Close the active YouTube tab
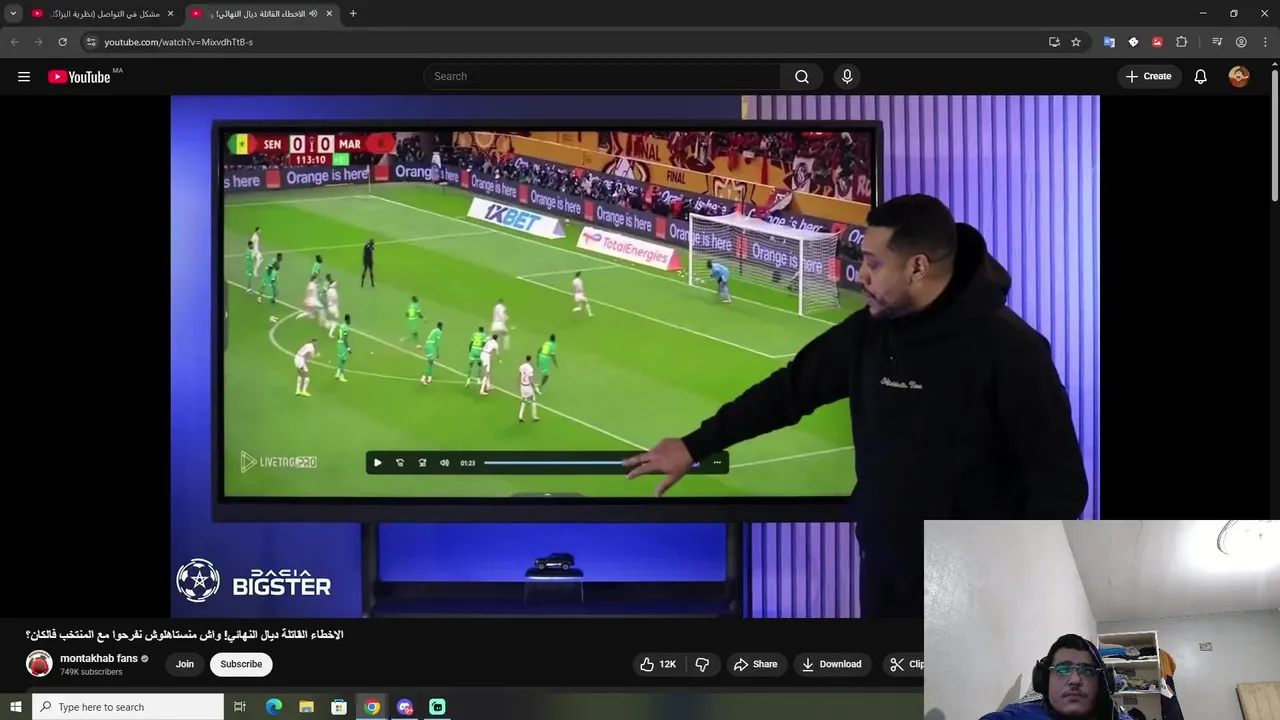1280x720 pixels. (329, 14)
